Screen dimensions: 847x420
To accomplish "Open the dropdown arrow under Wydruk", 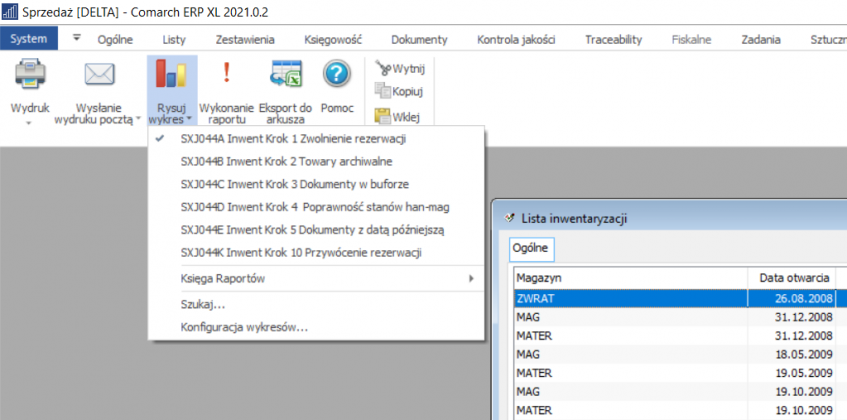I will [29, 123].
